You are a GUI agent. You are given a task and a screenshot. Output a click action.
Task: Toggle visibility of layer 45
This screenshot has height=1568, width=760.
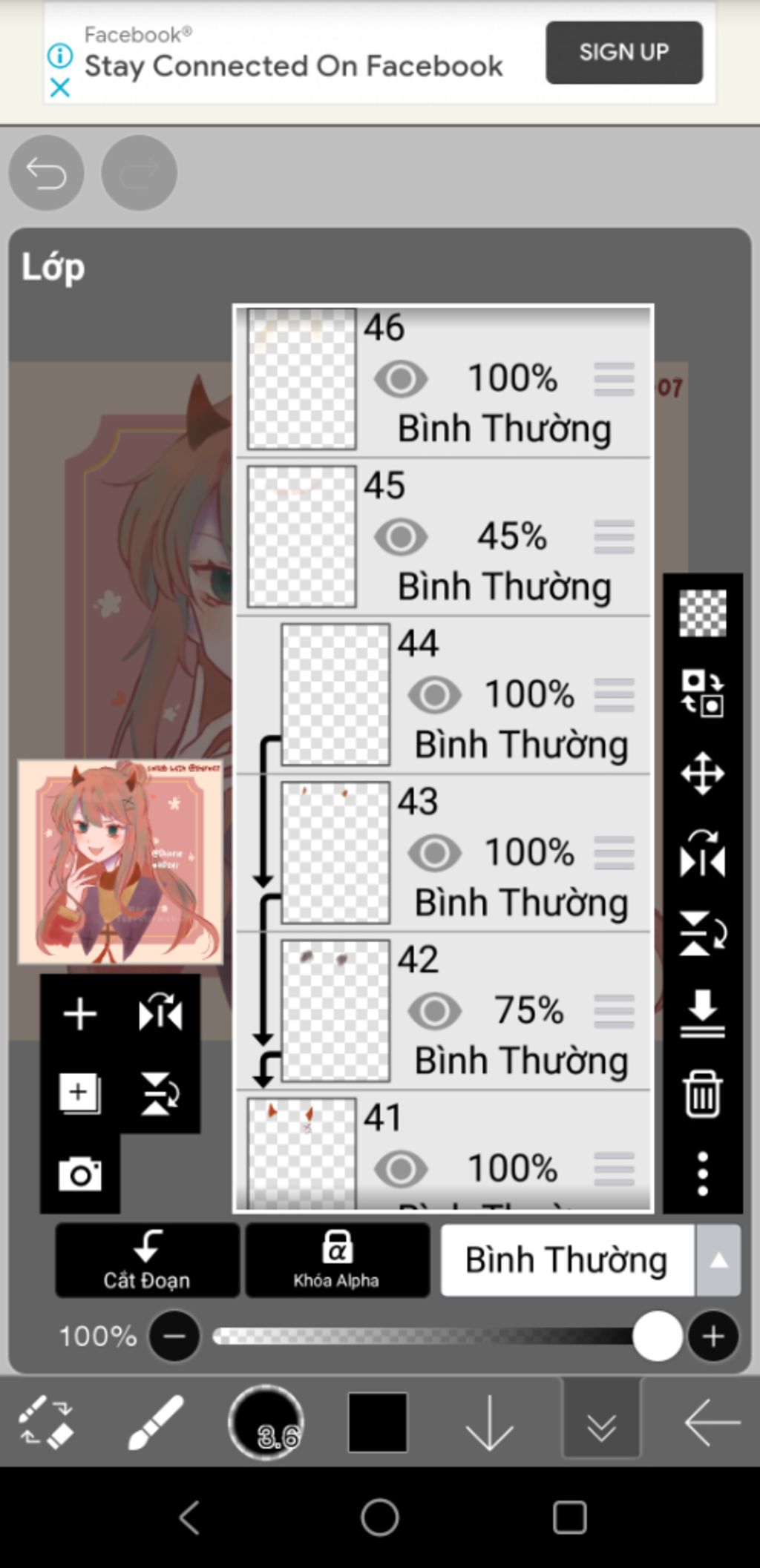[x=401, y=536]
